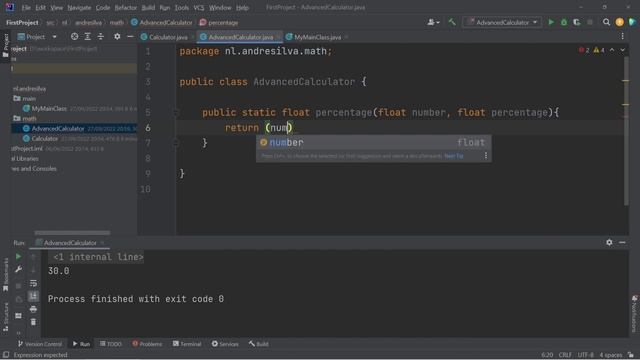Viewport: 640px width, 360px height.
Task: Open bottom Build tool window
Action: 258,344
